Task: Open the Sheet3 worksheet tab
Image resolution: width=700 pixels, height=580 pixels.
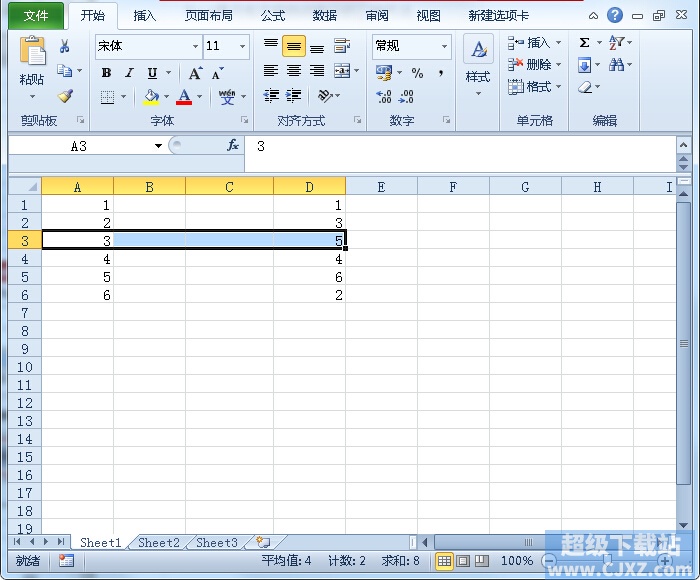Action: pos(217,542)
